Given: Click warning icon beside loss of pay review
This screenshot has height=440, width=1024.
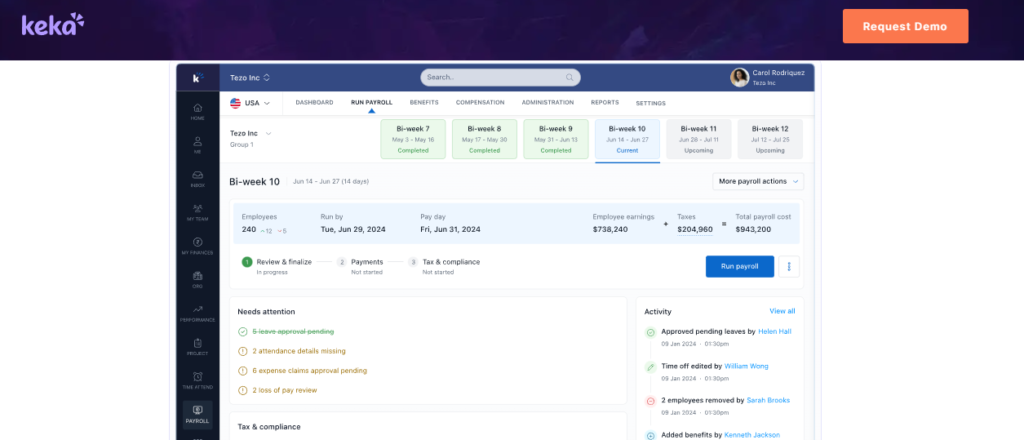Looking at the screenshot, I should [x=243, y=390].
